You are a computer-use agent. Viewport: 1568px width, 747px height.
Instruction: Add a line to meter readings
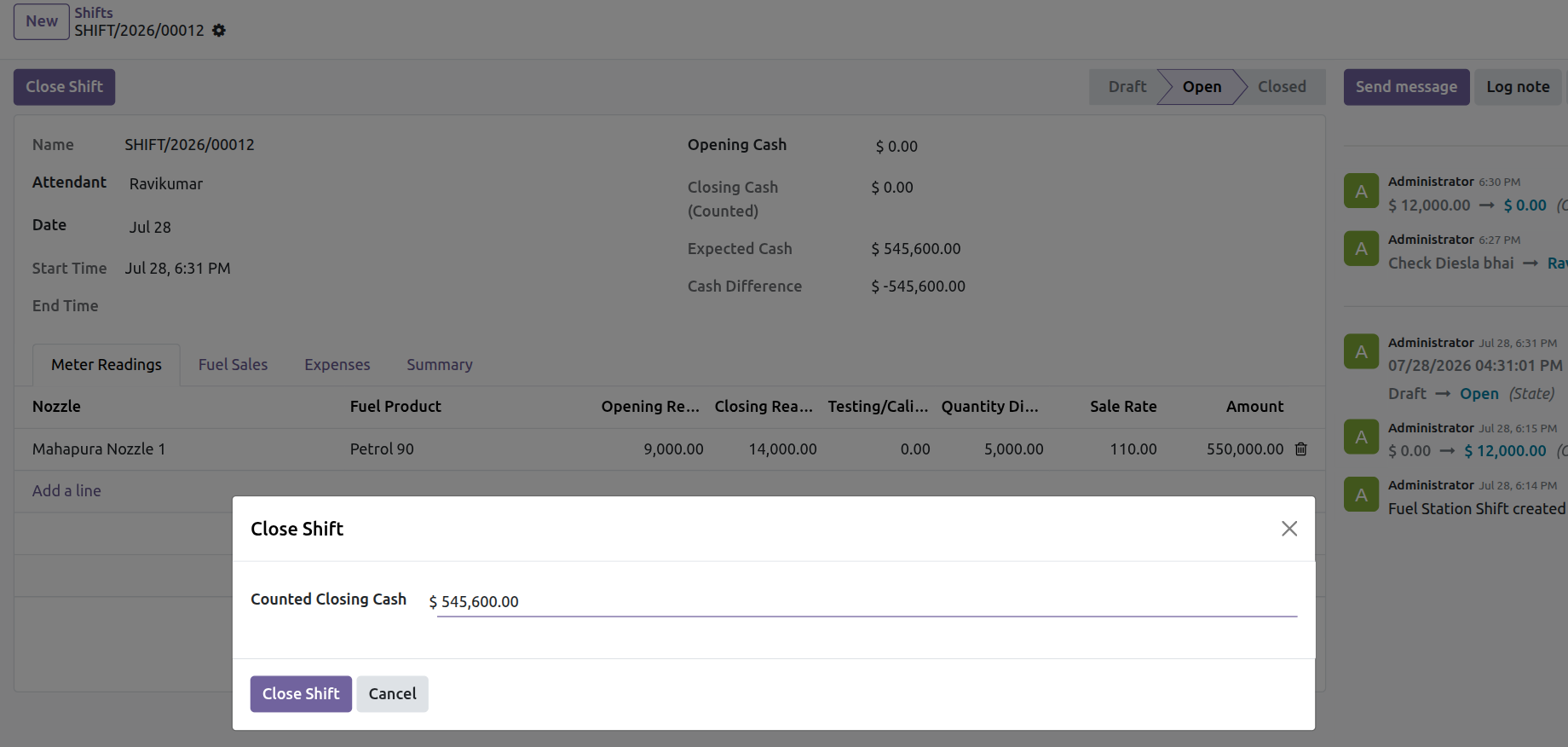pyautogui.click(x=66, y=491)
